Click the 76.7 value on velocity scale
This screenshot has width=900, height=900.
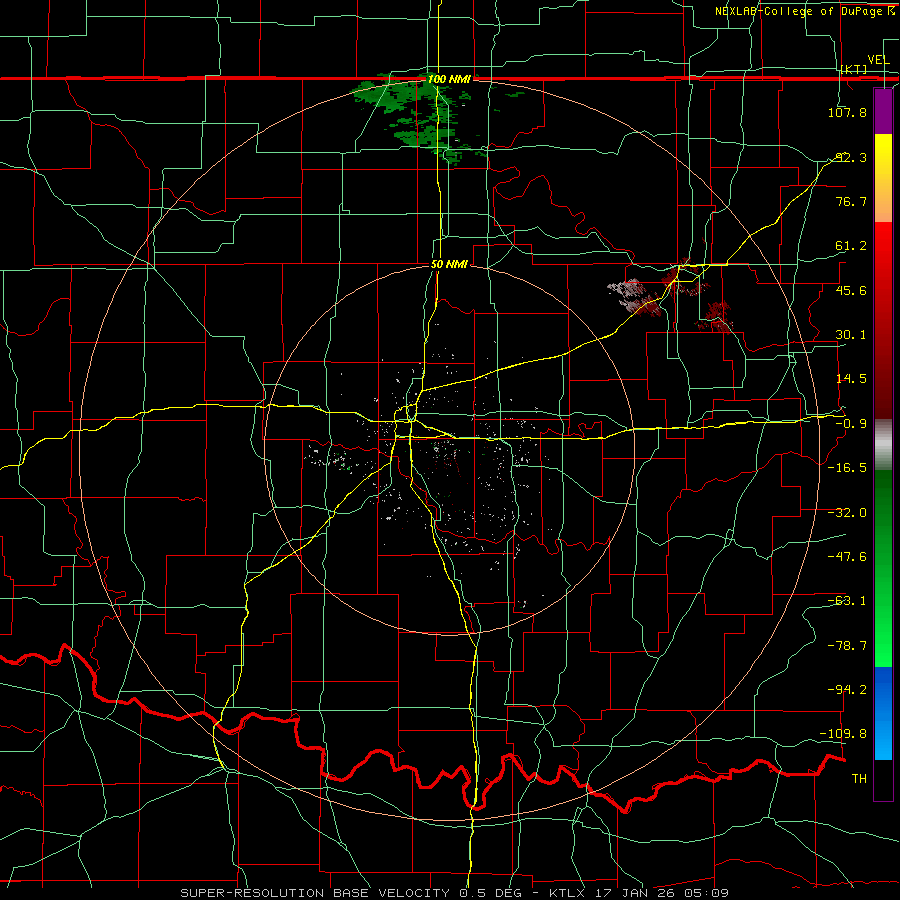tap(851, 201)
